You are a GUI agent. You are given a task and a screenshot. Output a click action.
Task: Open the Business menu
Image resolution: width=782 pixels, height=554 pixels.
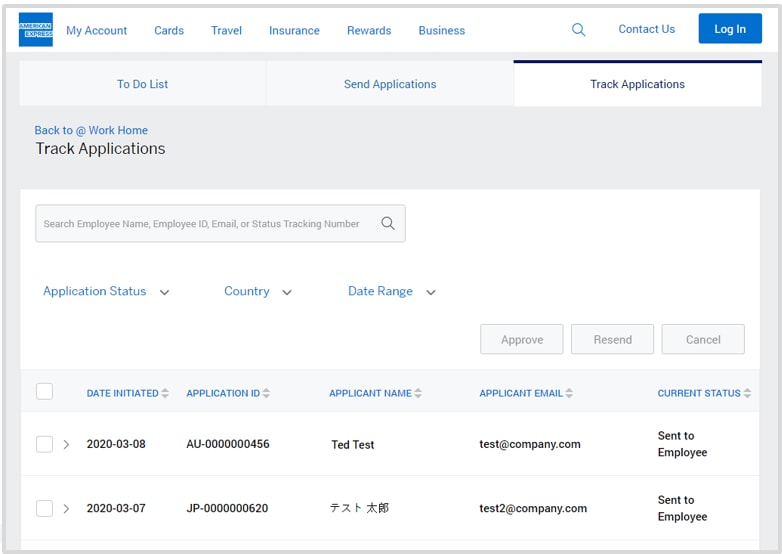click(x=442, y=30)
